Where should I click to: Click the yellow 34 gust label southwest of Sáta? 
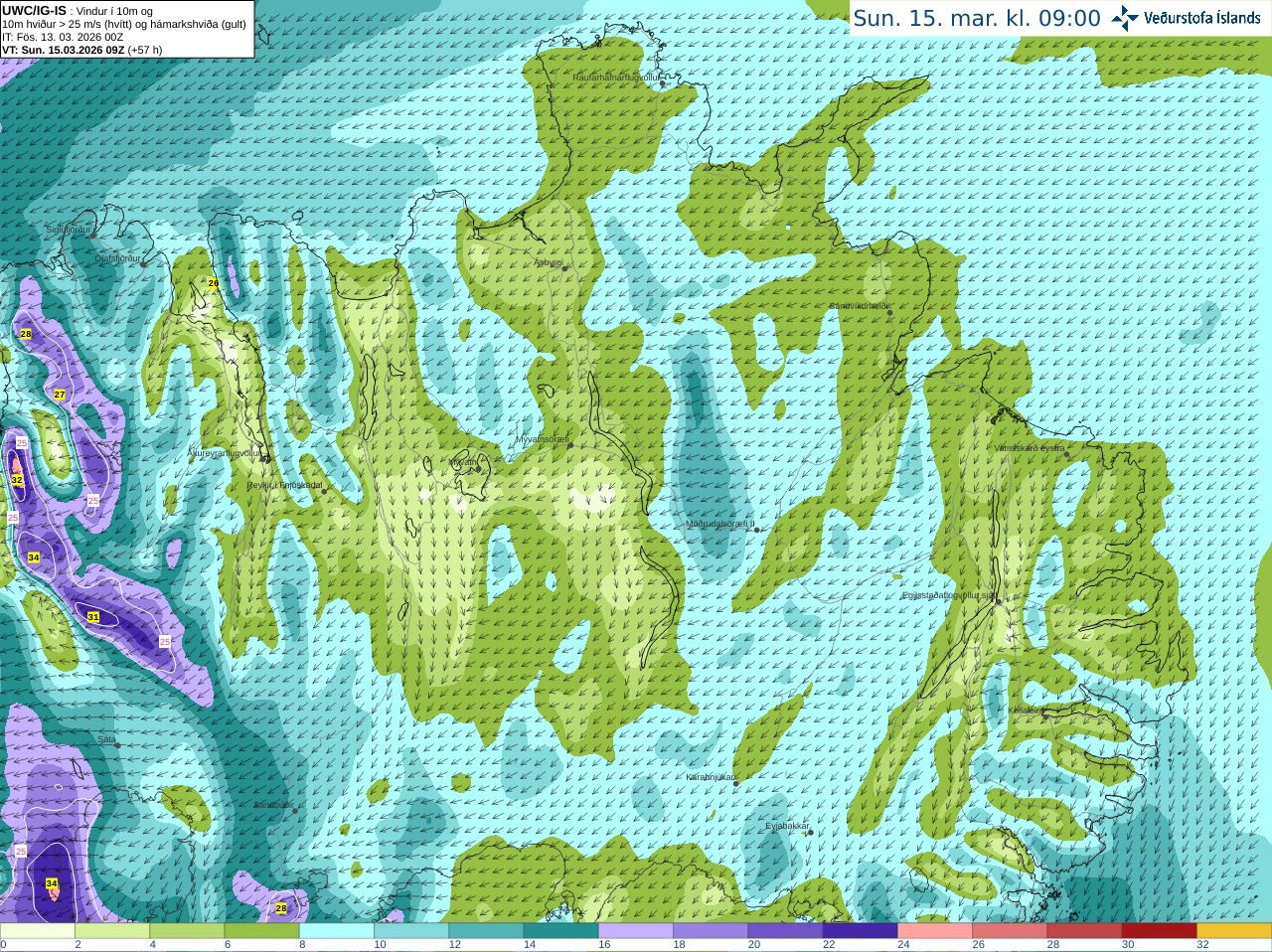pos(52,883)
